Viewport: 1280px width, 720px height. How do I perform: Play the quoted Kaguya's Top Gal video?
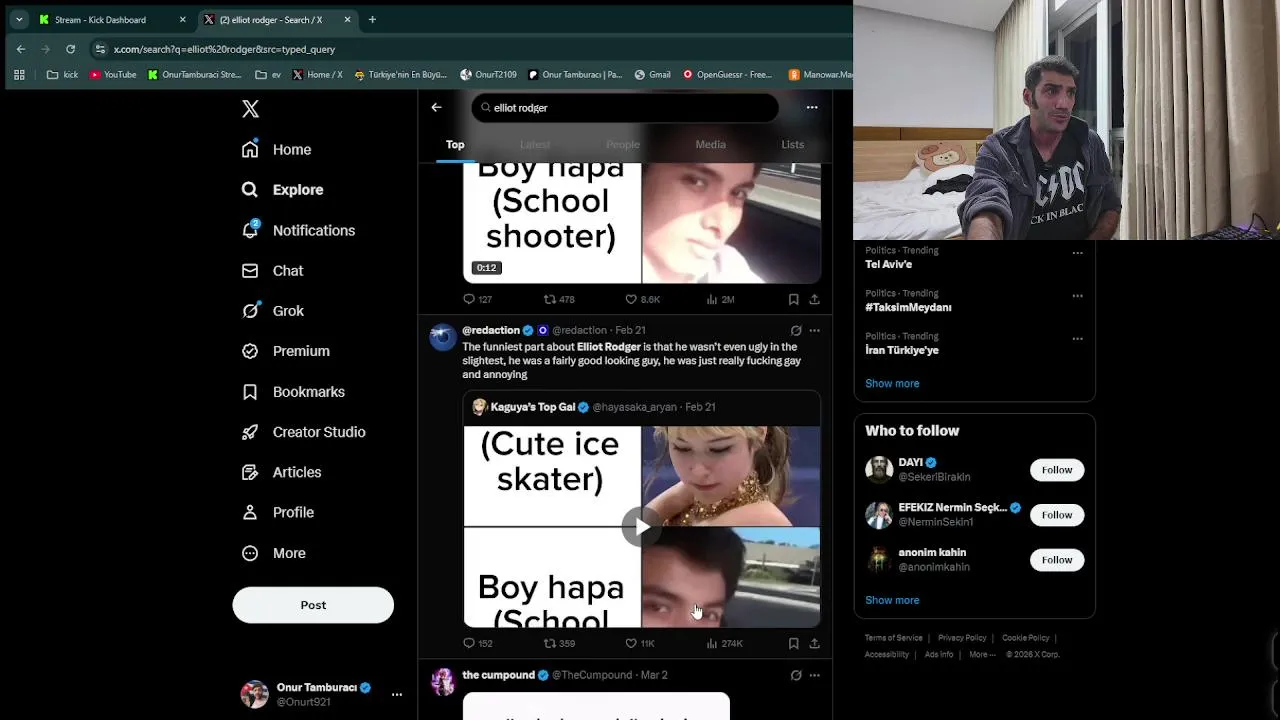coord(641,527)
